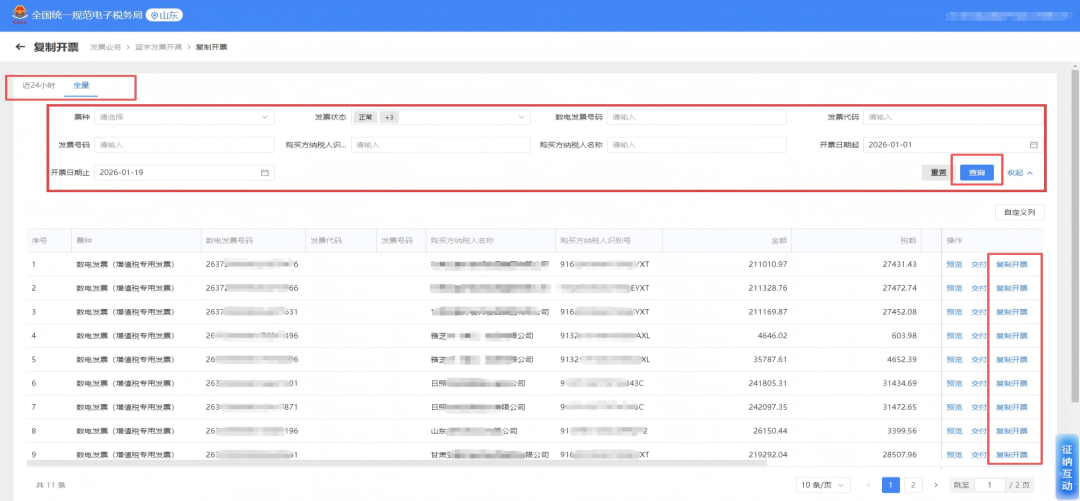This screenshot has height=501, width=1080.
Task: Click amount cell 4646.02
Action: (772, 336)
